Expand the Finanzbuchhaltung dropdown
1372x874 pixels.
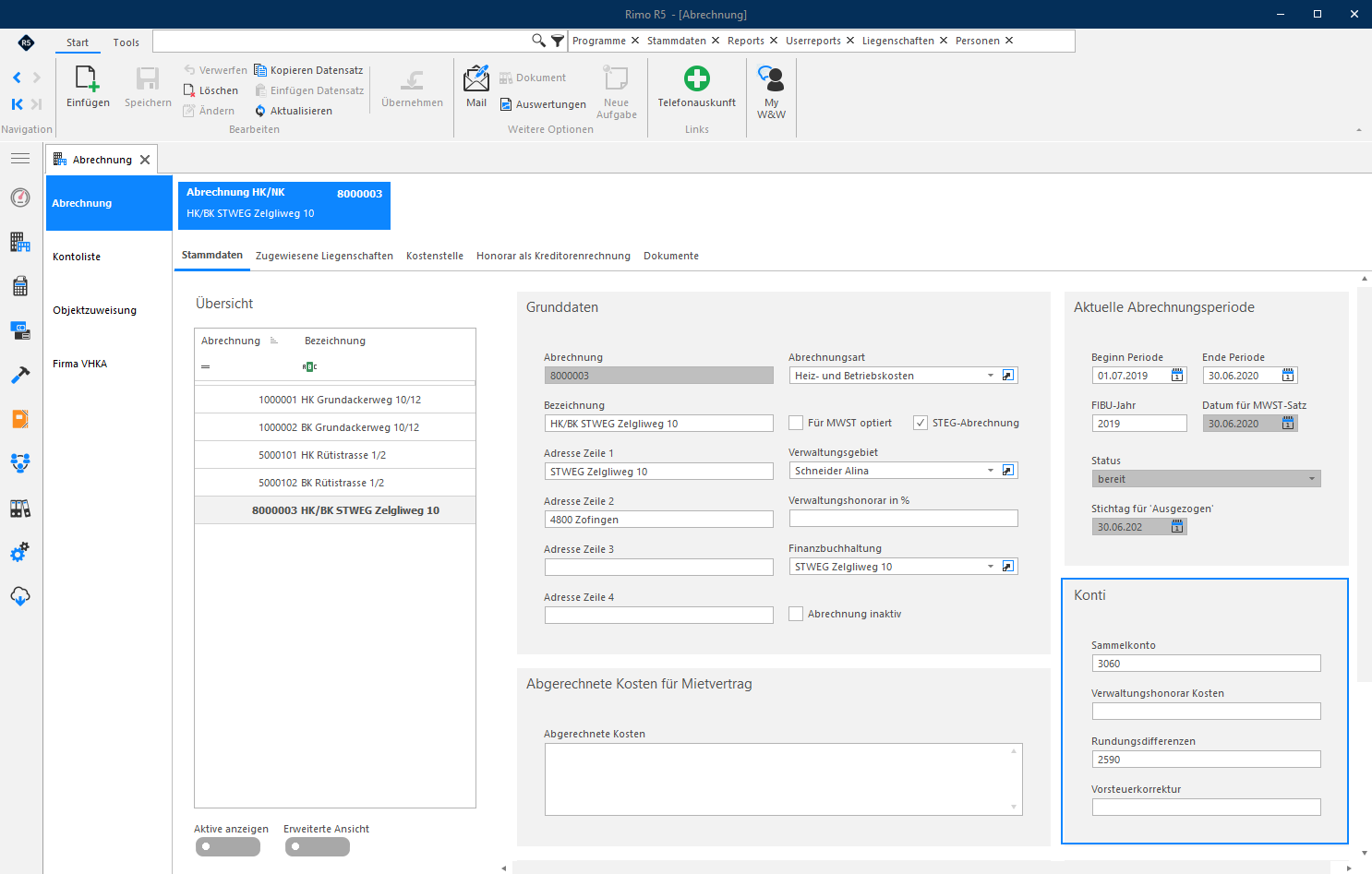pos(991,567)
